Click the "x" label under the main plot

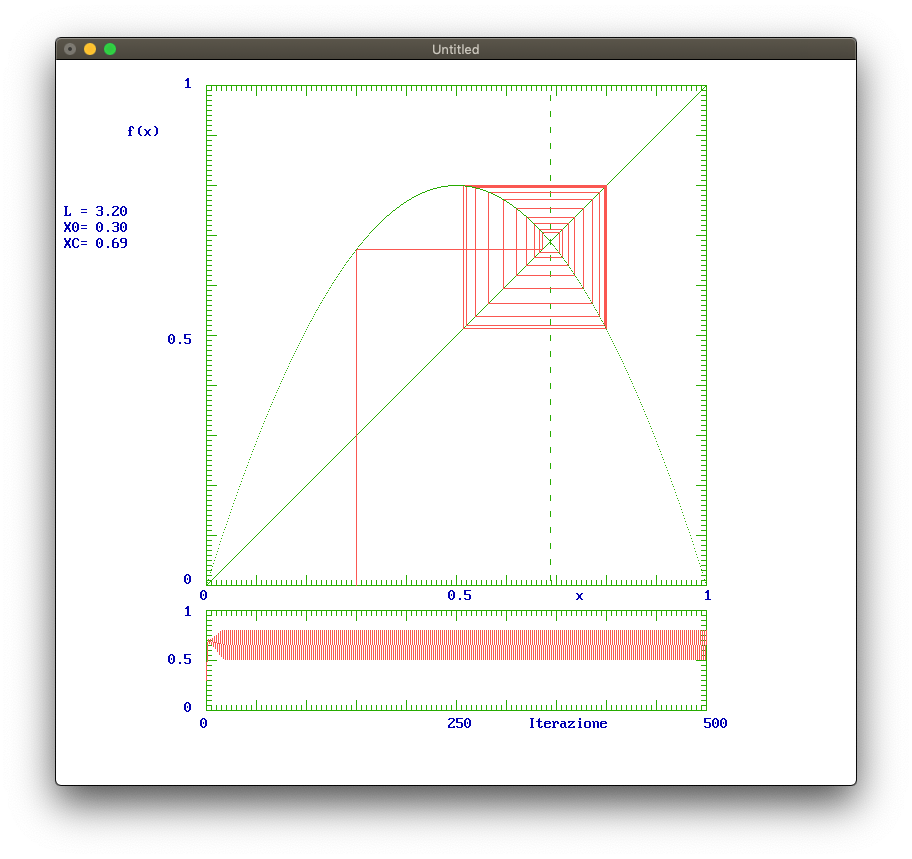click(x=579, y=595)
